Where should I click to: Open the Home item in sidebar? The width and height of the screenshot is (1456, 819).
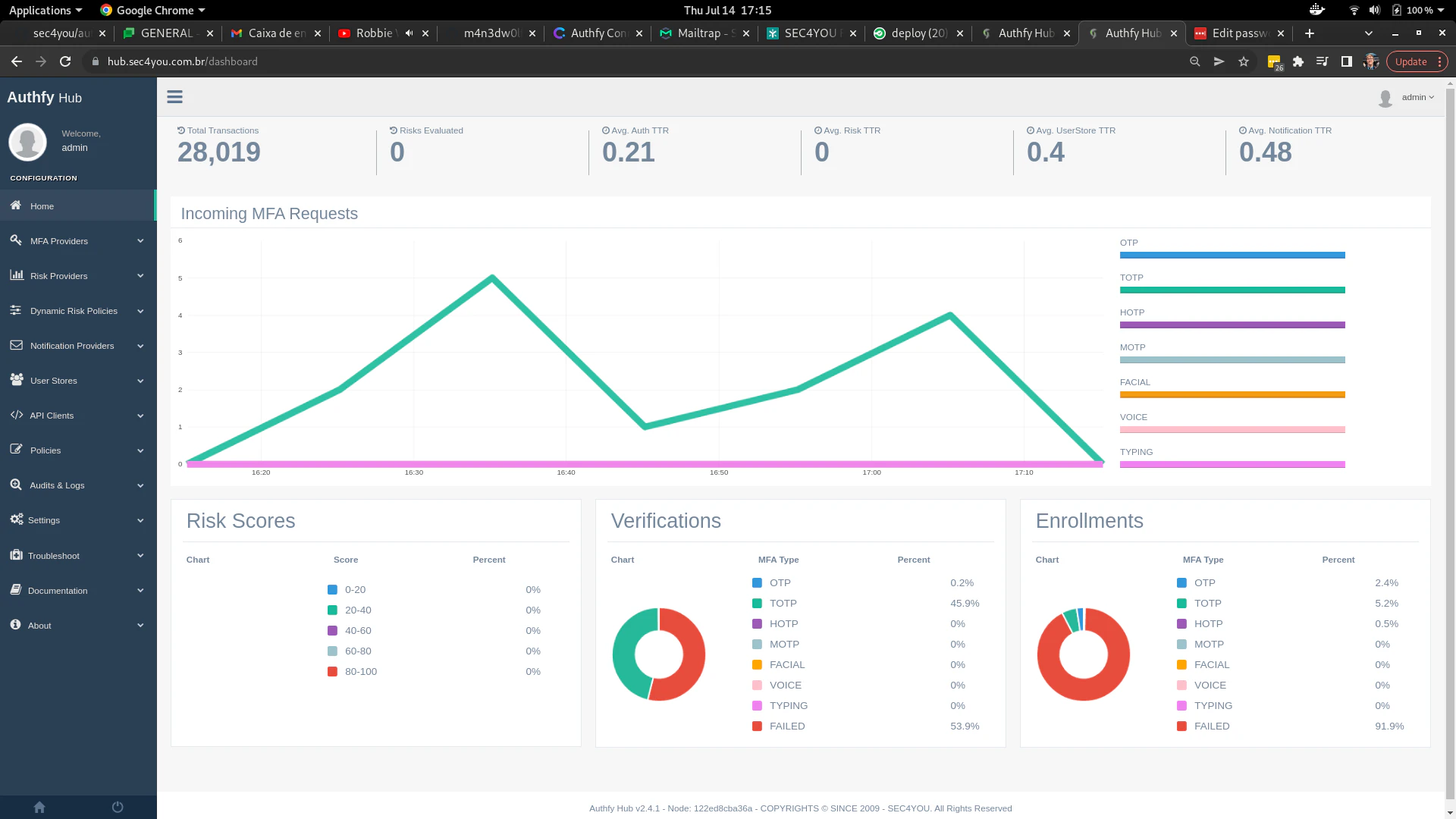42,206
